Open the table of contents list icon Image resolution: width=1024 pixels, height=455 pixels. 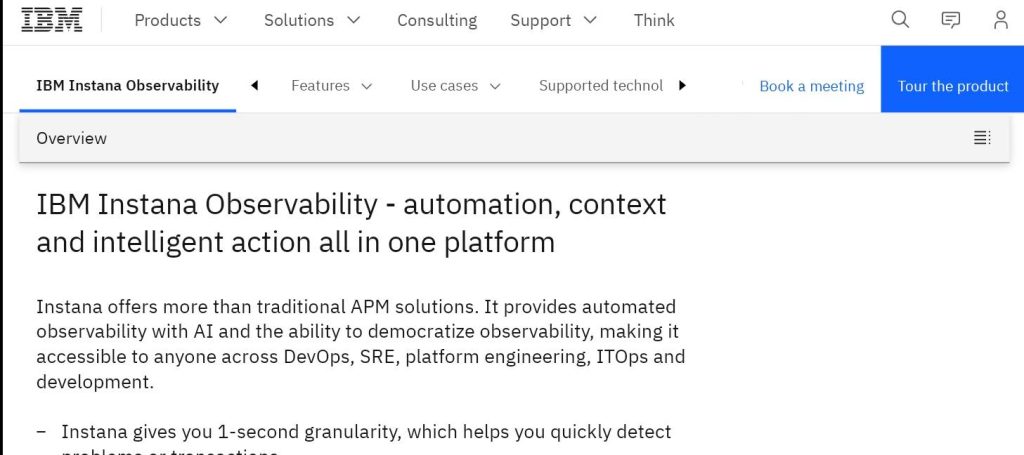click(982, 138)
